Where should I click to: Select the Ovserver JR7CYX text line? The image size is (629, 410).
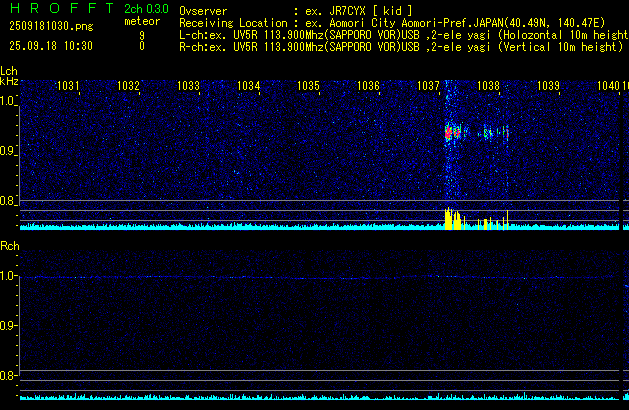[x=310, y=10]
